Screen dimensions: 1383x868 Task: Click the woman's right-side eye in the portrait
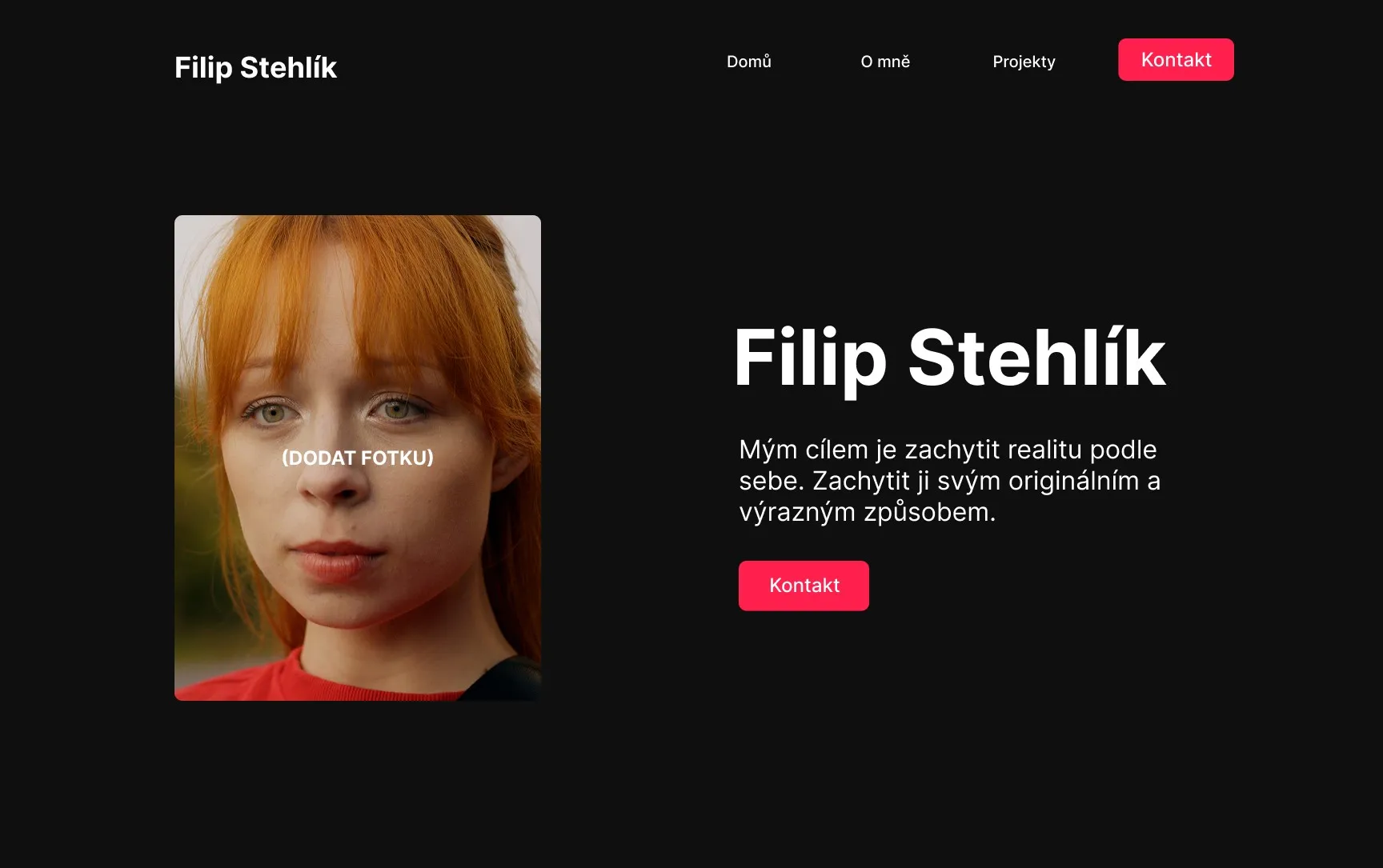[398, 410]
